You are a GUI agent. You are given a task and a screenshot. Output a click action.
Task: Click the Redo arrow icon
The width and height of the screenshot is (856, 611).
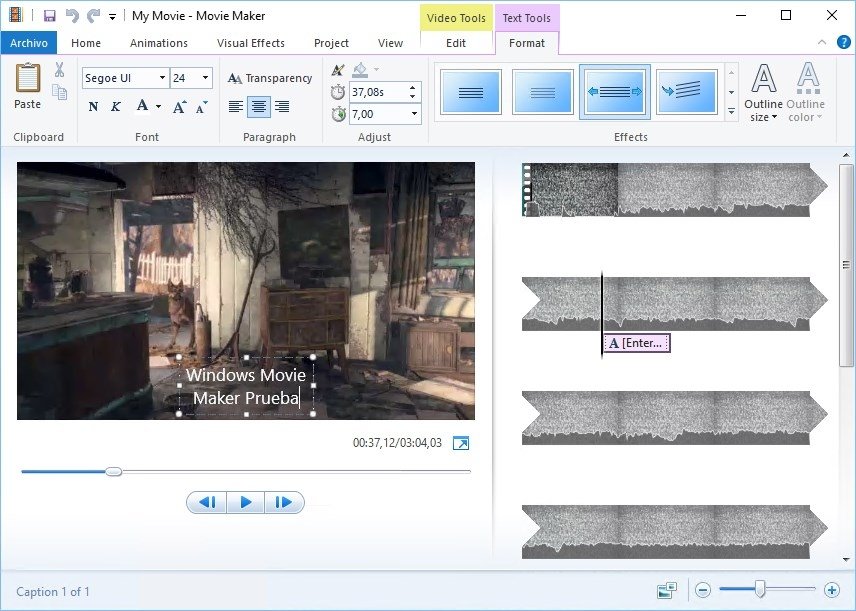(x=94, y=16)
